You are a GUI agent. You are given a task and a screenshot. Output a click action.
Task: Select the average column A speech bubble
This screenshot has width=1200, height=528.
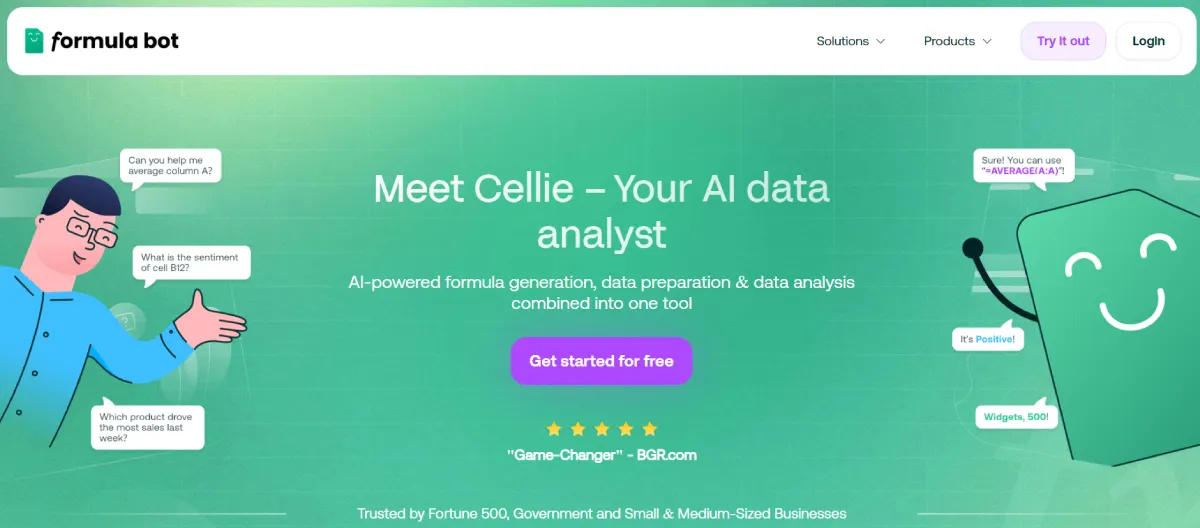(x=170, y=165)
